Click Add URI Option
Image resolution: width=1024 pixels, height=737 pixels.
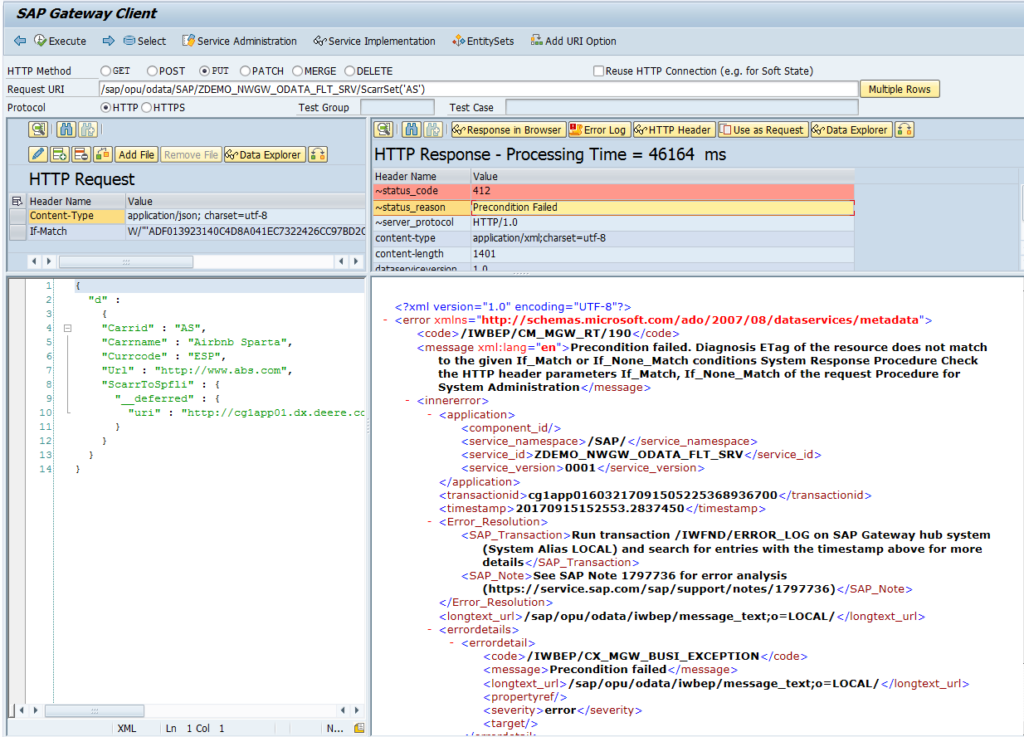573,40
